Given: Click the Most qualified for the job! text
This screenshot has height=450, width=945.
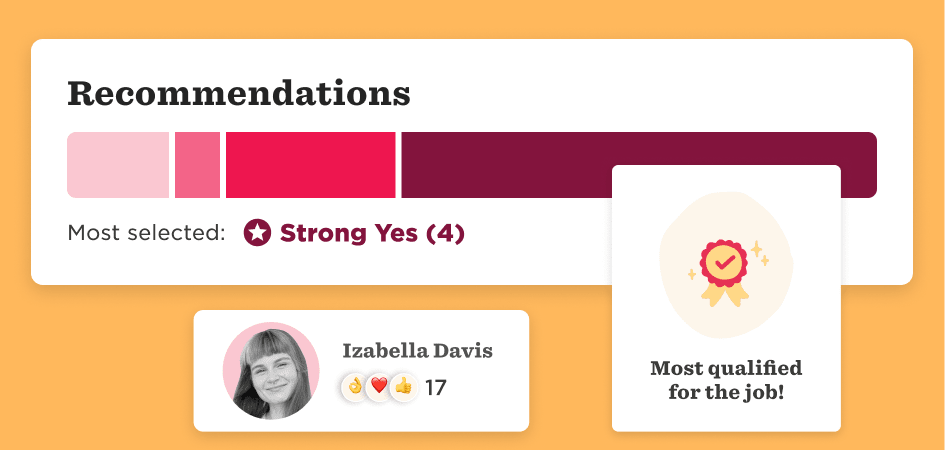Looking at the screenshot, I should (726, 380).
